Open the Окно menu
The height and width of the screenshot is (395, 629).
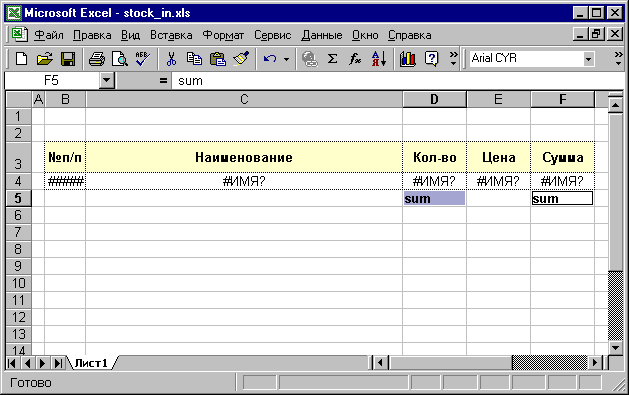(365, 35)
